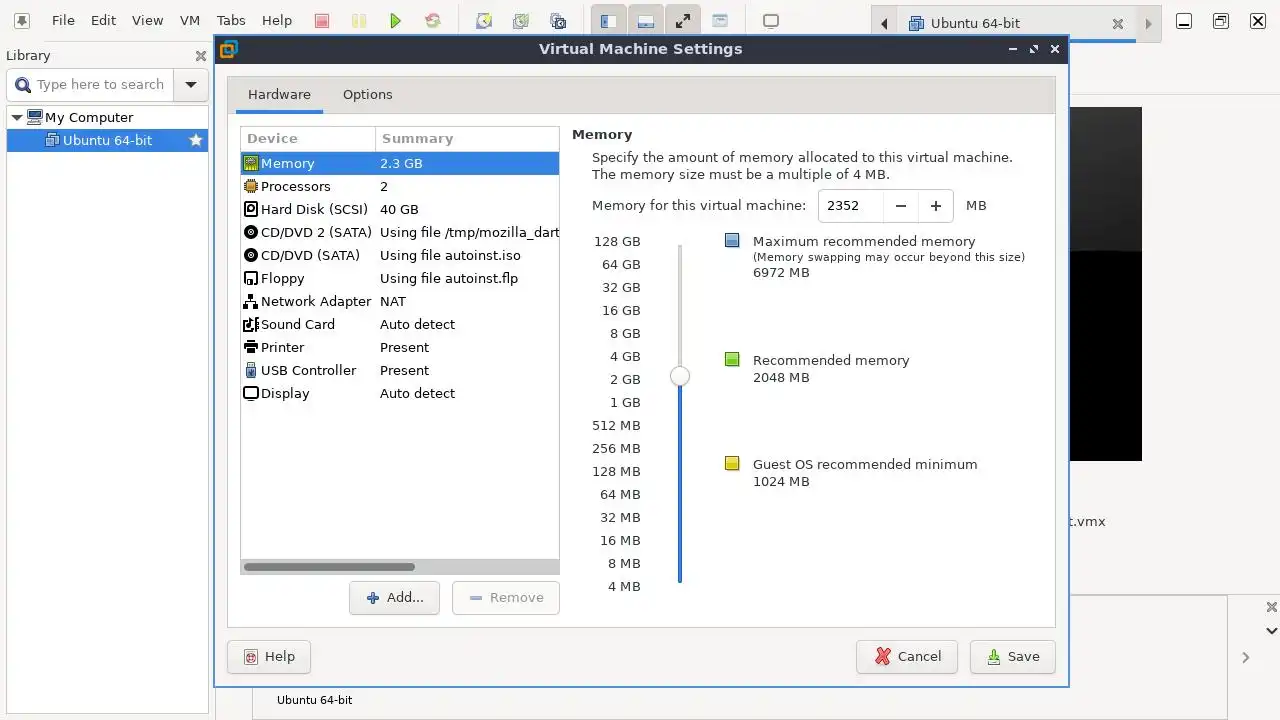Switch to the Options tab
1280x720 pixels.
pyautogui.click(x=367, y=94)
